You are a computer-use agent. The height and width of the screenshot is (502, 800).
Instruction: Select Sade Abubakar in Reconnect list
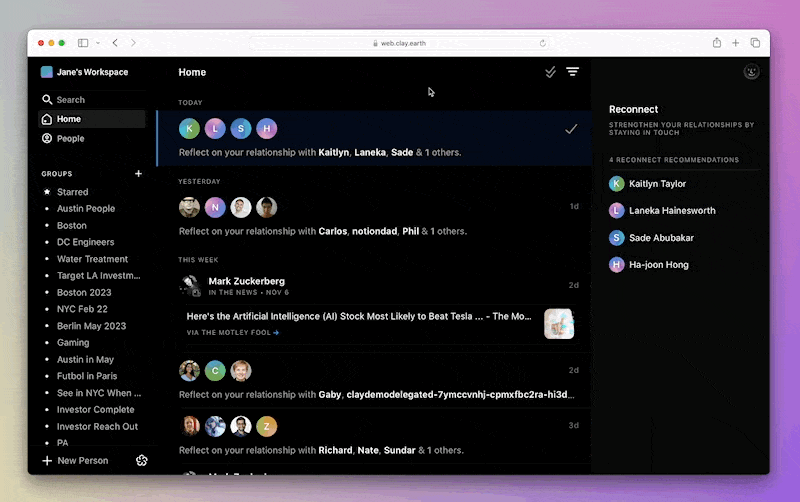click(x=652, y=238)
